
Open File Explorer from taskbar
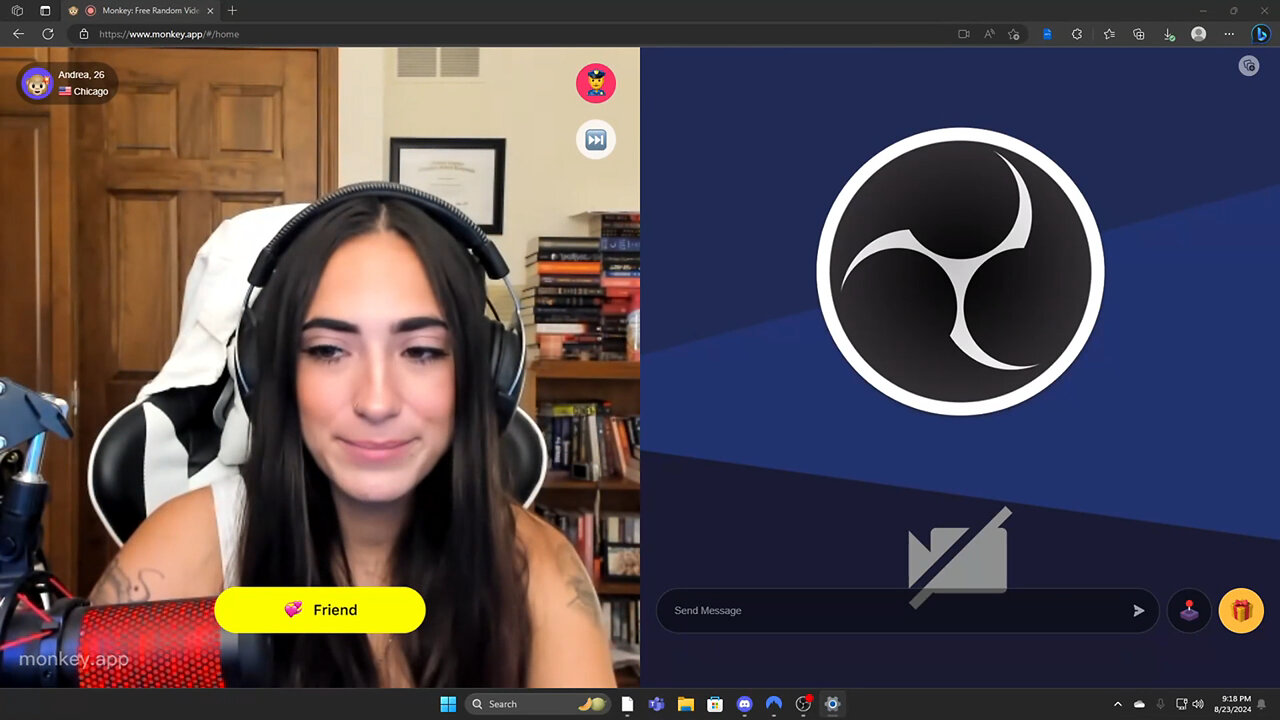coord(686,704)
